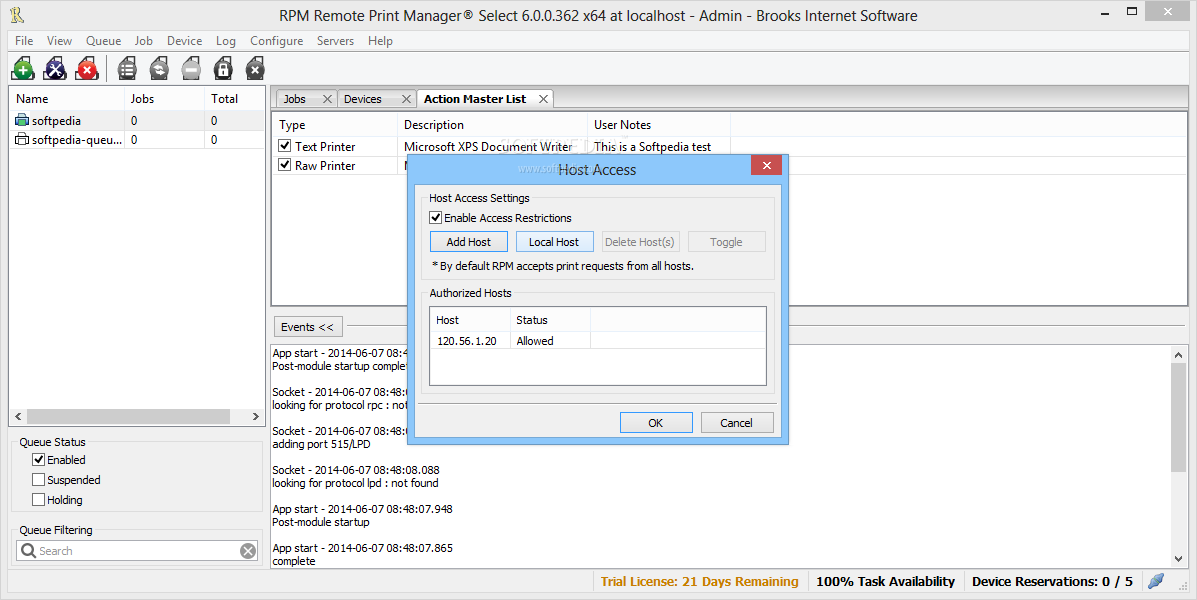
Task: Click the gray minus toolbar icon
Action: point(191,69)
